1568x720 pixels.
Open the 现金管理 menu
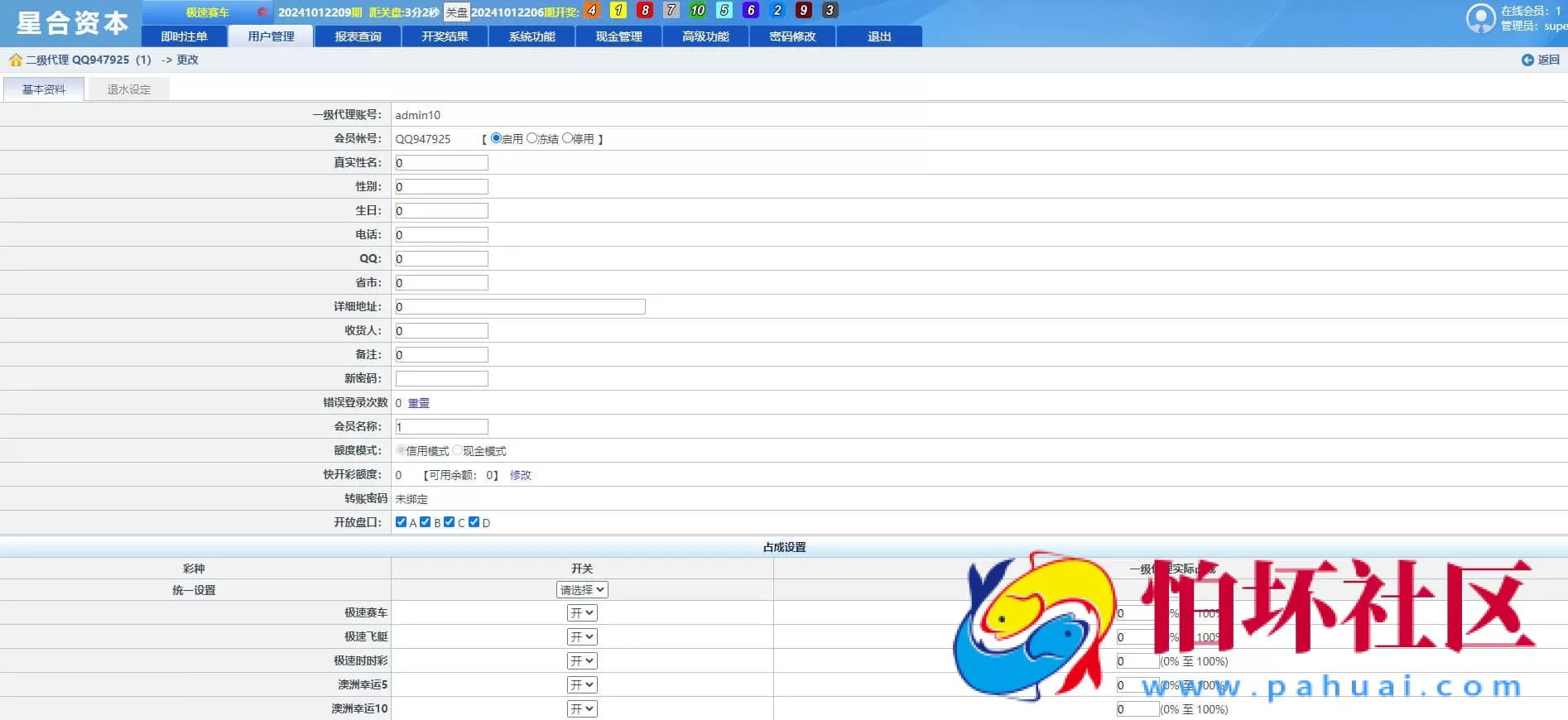pyautogui.click(x=619, y=36)
